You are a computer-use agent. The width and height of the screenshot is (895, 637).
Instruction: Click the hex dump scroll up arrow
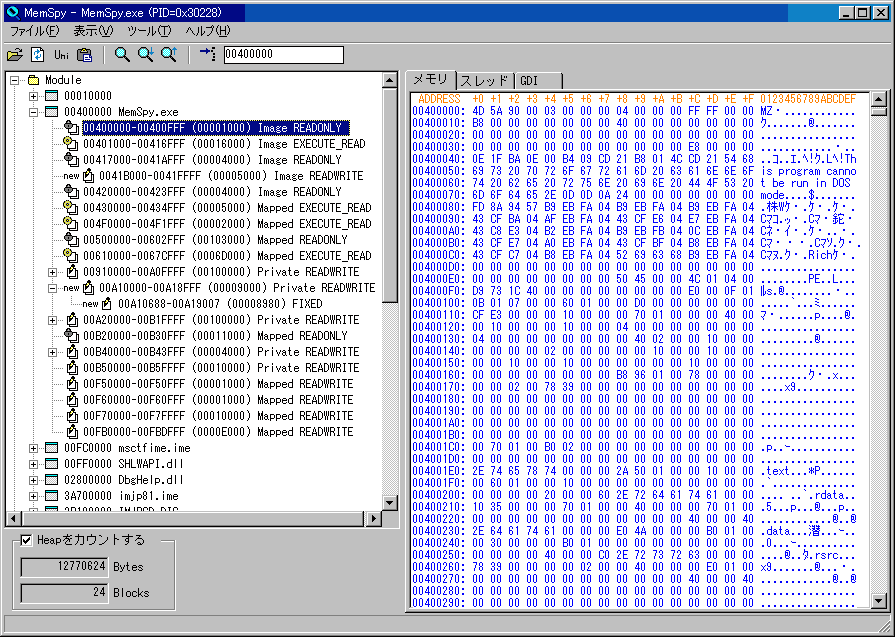tap(879, 99)
